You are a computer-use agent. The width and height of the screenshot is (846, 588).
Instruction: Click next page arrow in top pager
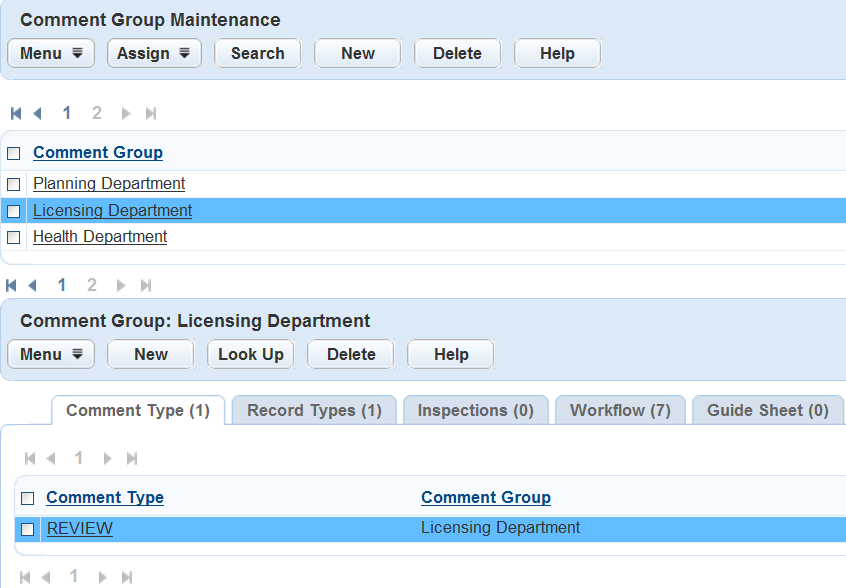126,113
